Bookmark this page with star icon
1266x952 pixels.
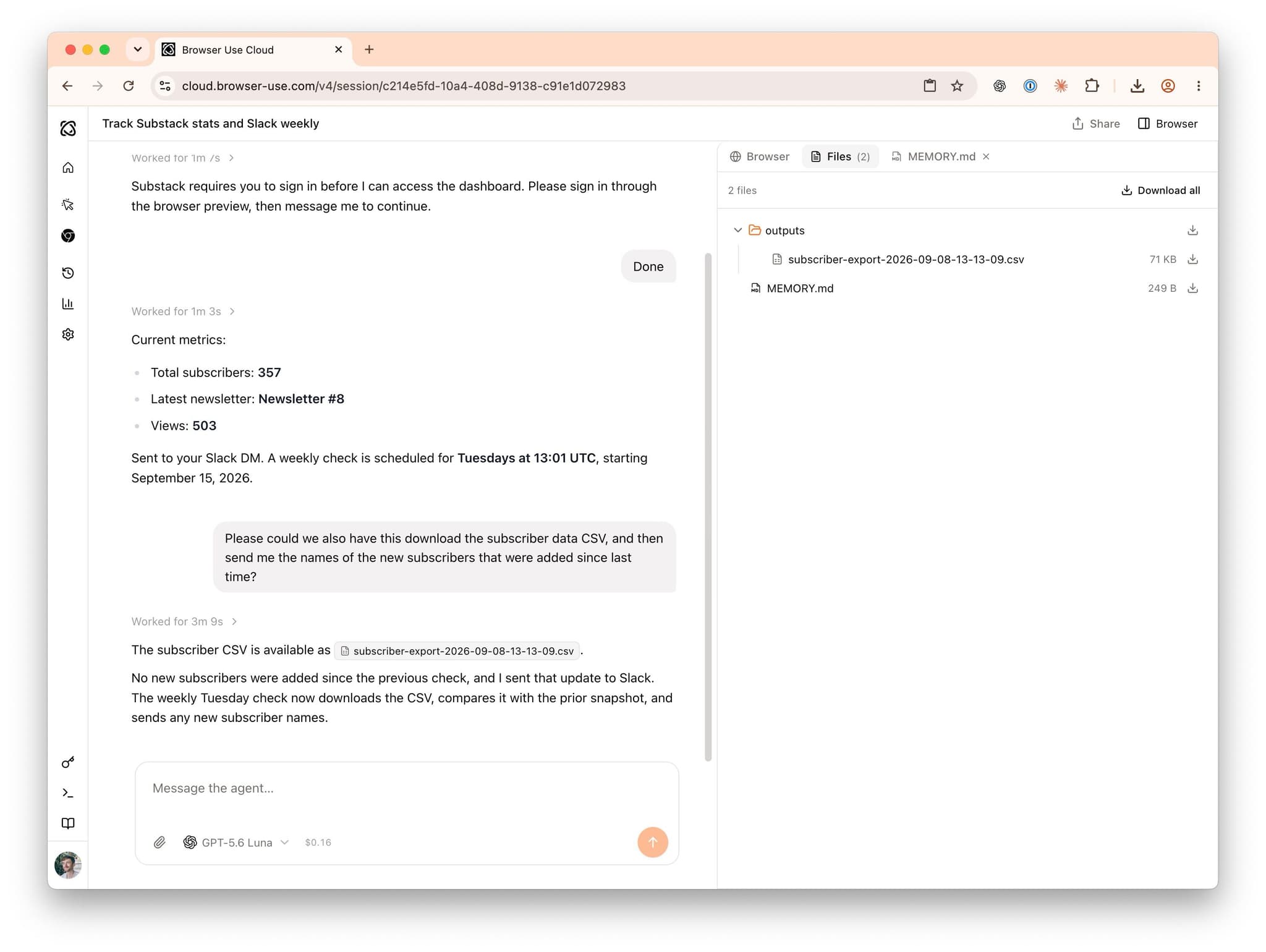tap(957, 86)
